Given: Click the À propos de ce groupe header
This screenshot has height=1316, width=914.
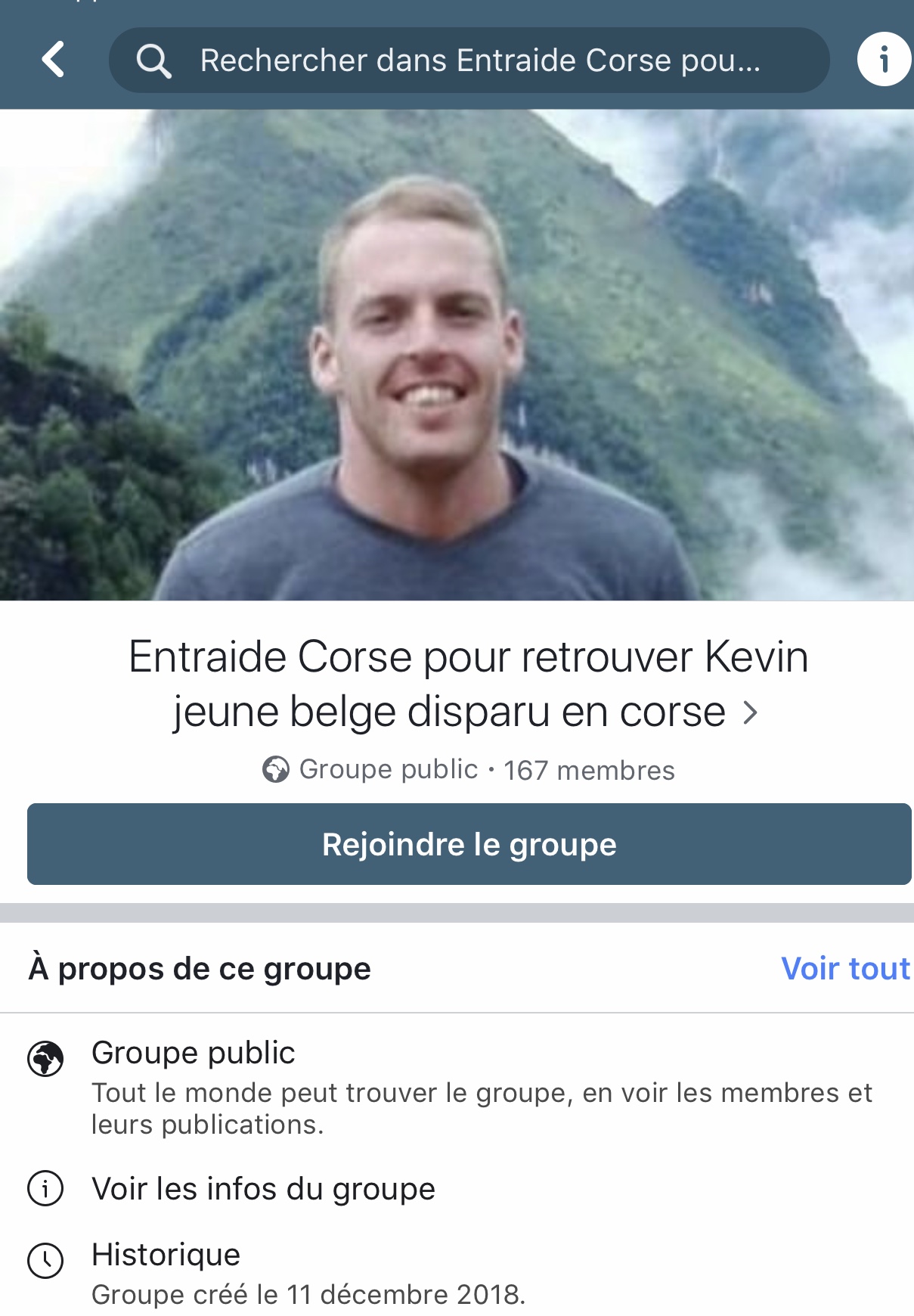Looking at the screenshot, I should (200, 969).
